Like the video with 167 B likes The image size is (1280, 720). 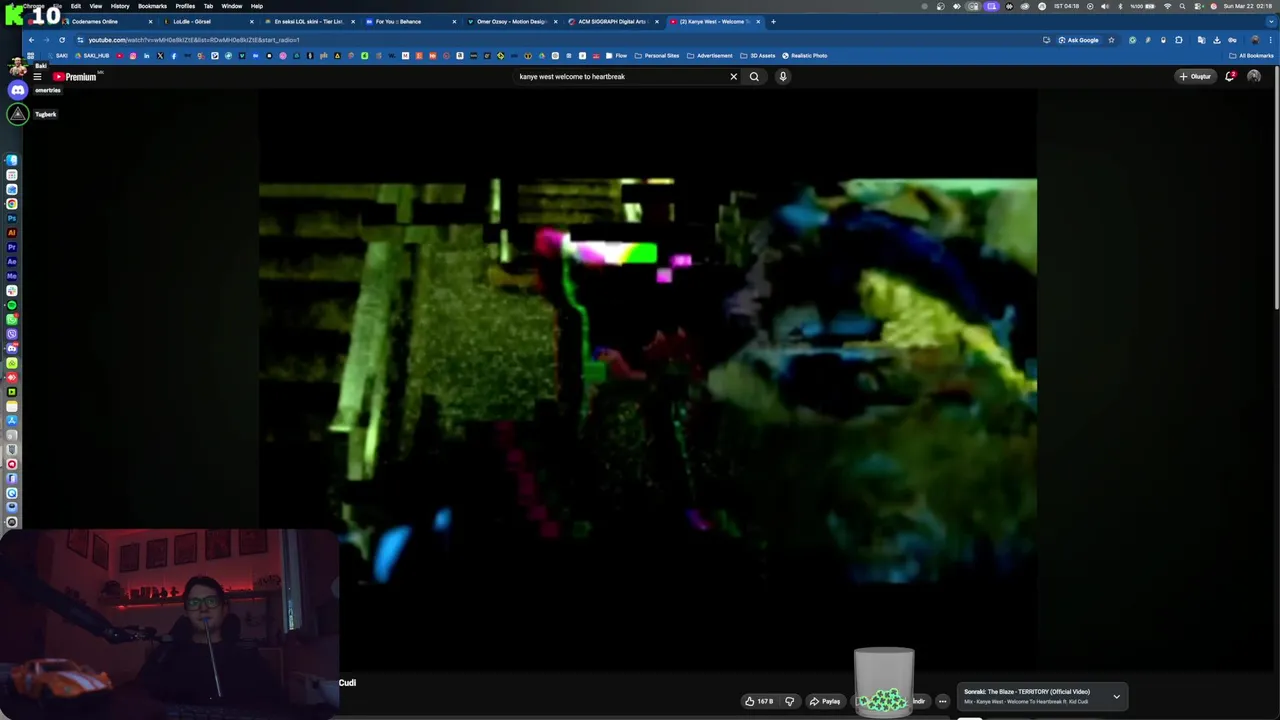point(759,701)
